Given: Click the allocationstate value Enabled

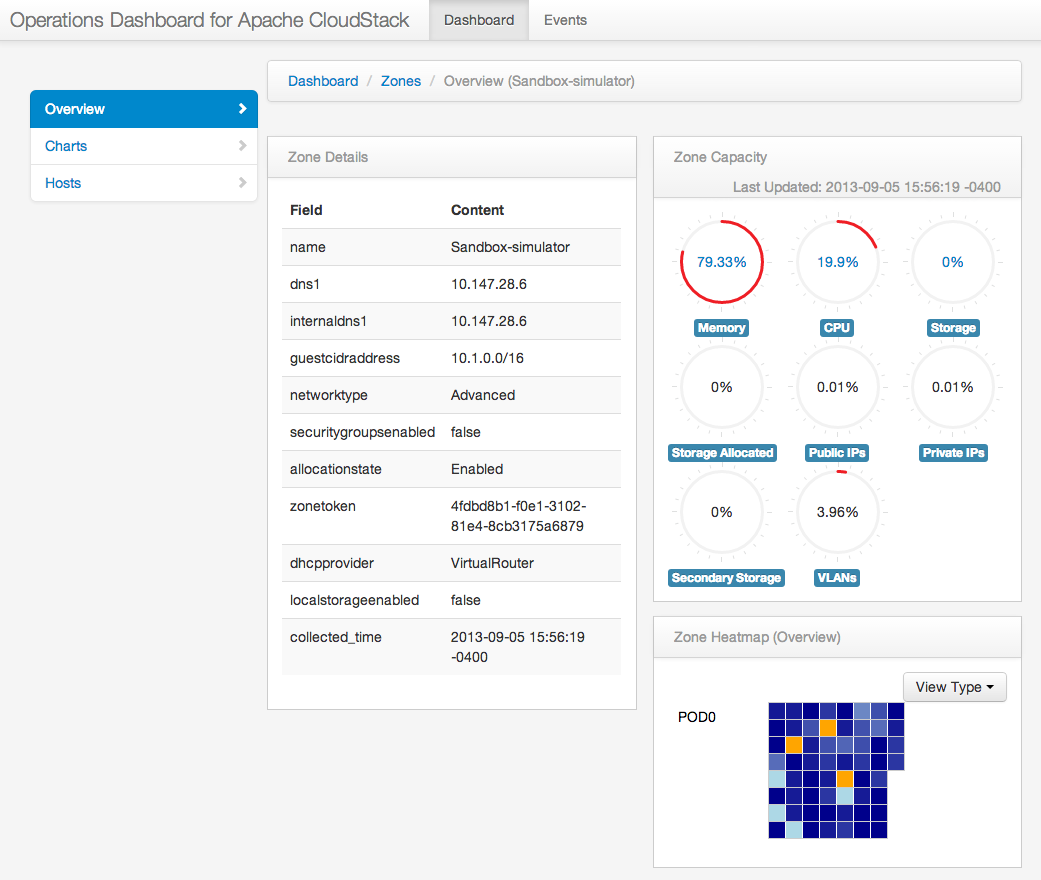Looking at the screenshot, I should 477,470.
